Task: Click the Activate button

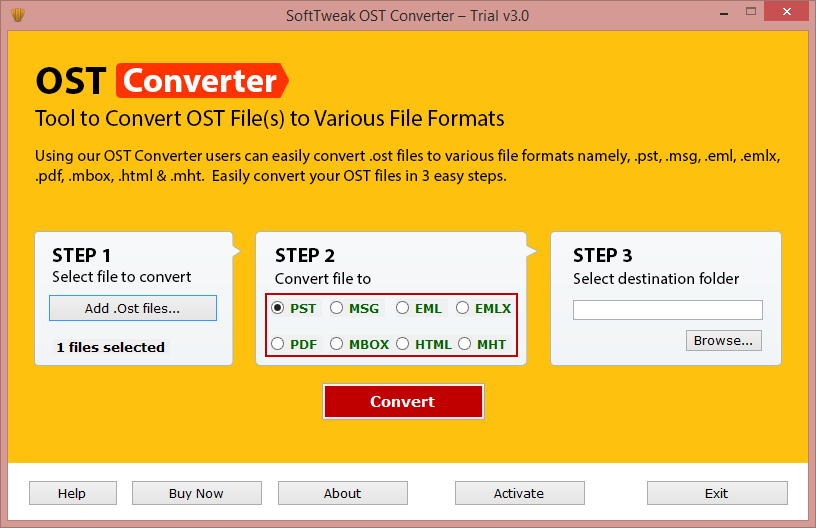Action: tap(520, 493)
